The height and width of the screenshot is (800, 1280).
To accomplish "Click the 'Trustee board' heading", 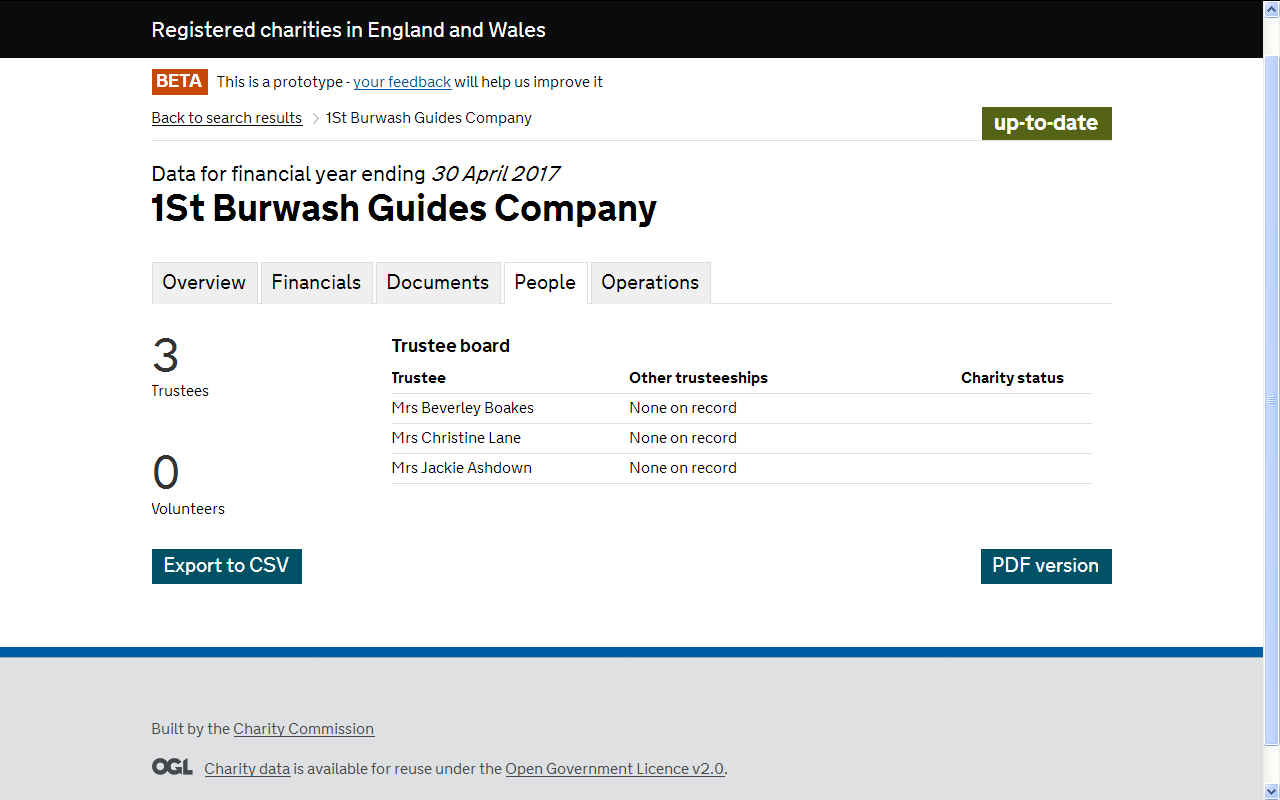I will pos(451,346).
